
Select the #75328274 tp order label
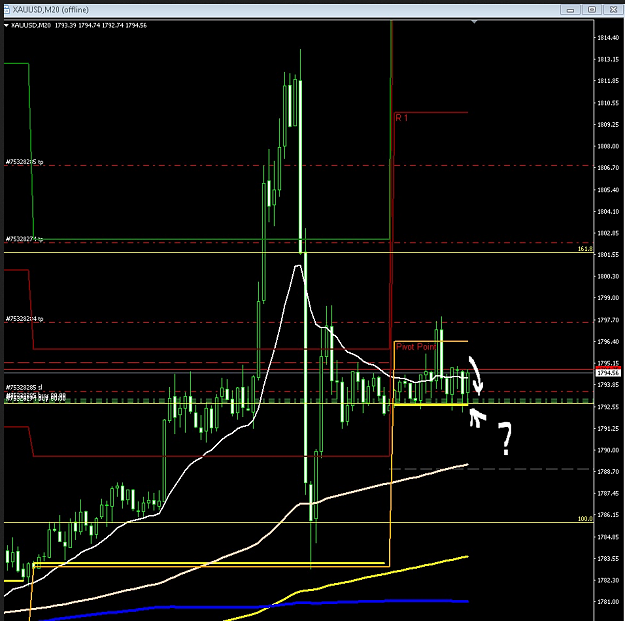point(24,239)
